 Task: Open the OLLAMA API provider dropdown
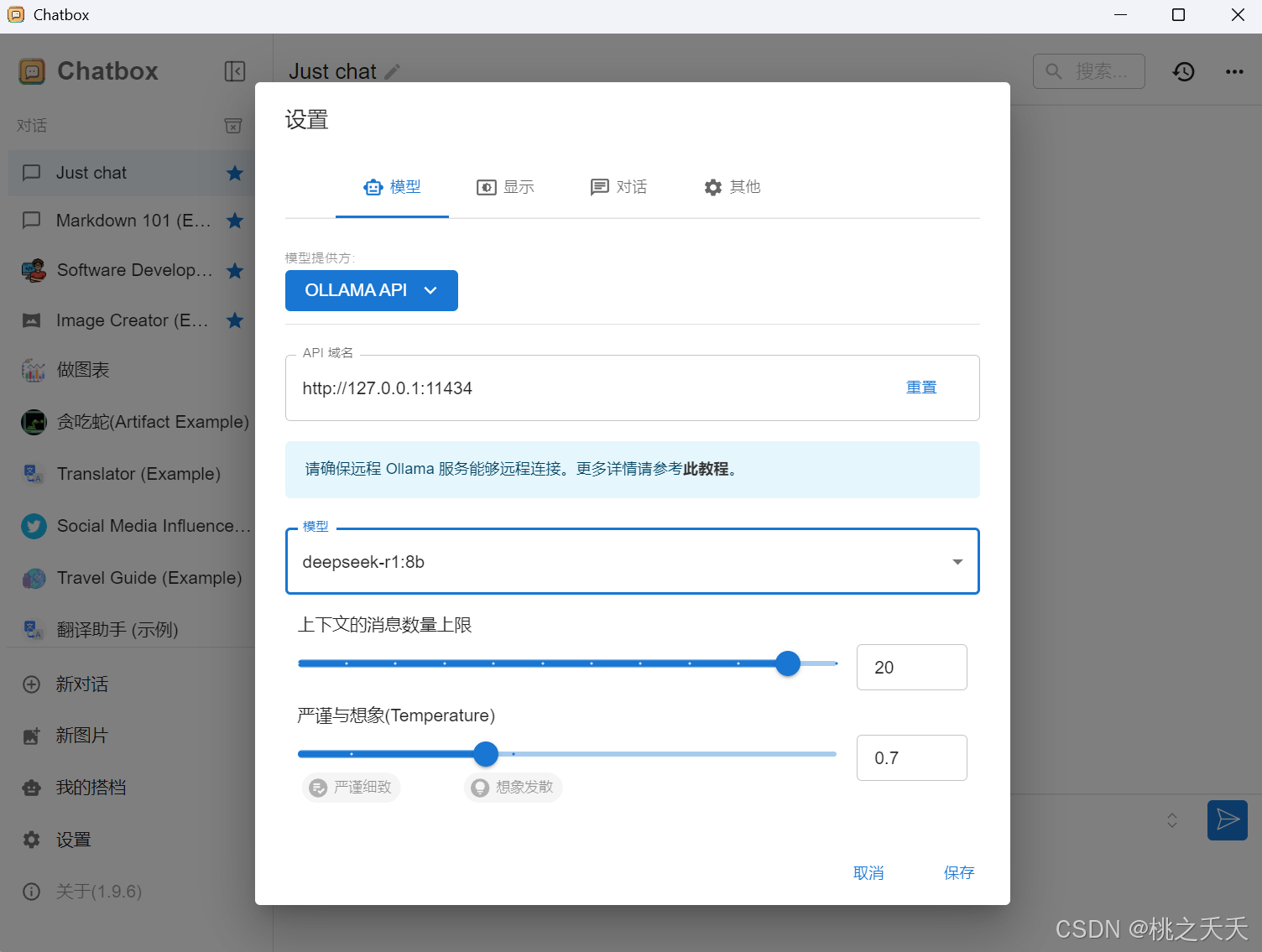click(372, 290)
